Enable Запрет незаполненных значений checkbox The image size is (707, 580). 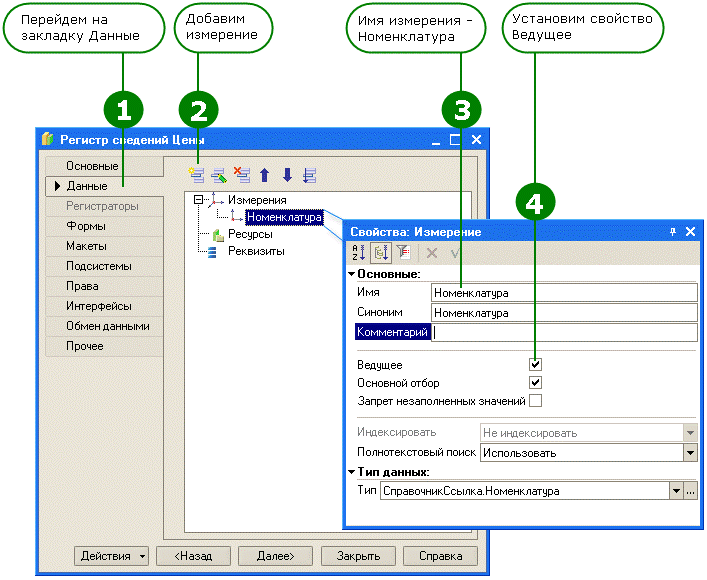coord(536,401)
